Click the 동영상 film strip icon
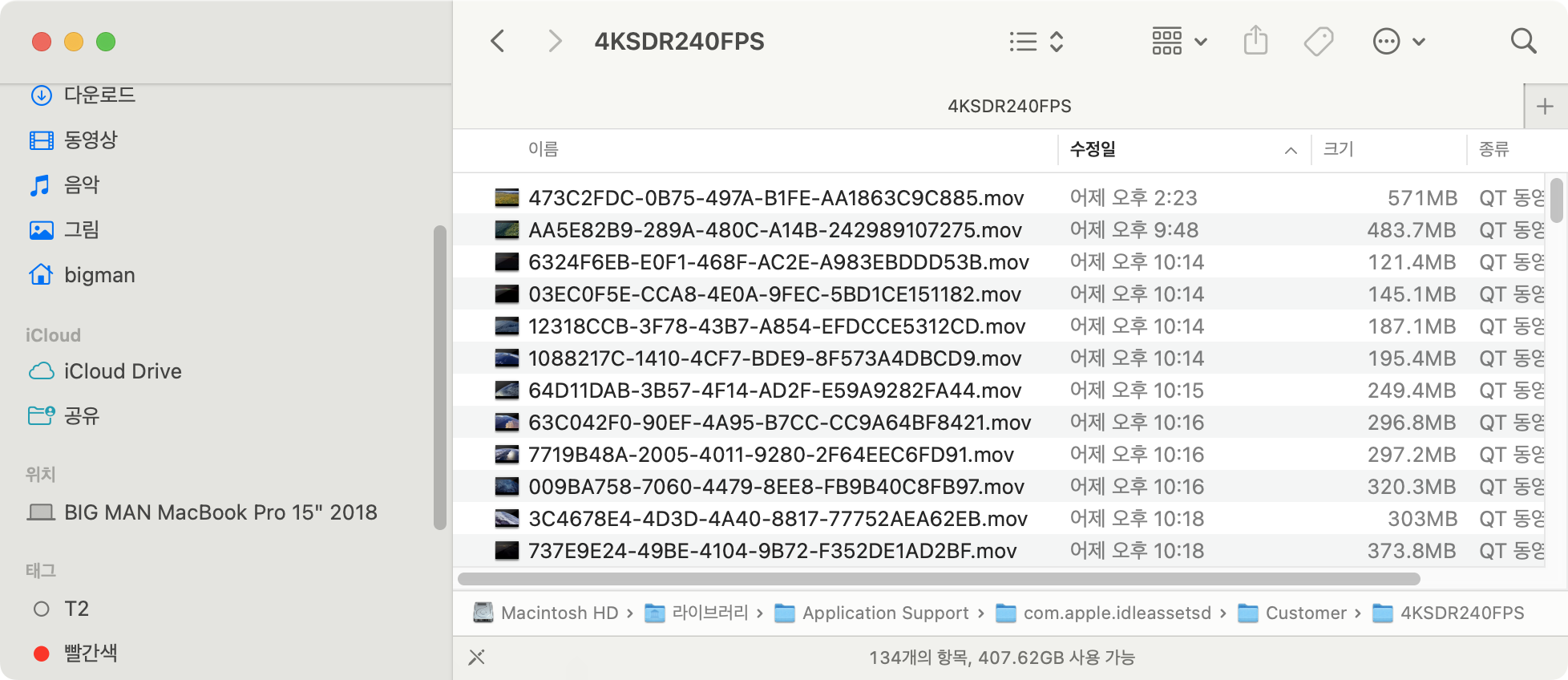The image size is (1568, 680). (41, 140)
